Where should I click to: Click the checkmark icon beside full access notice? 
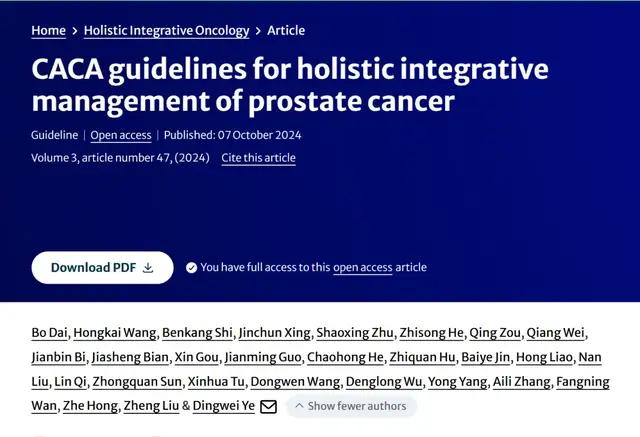(x=192, y=267)
